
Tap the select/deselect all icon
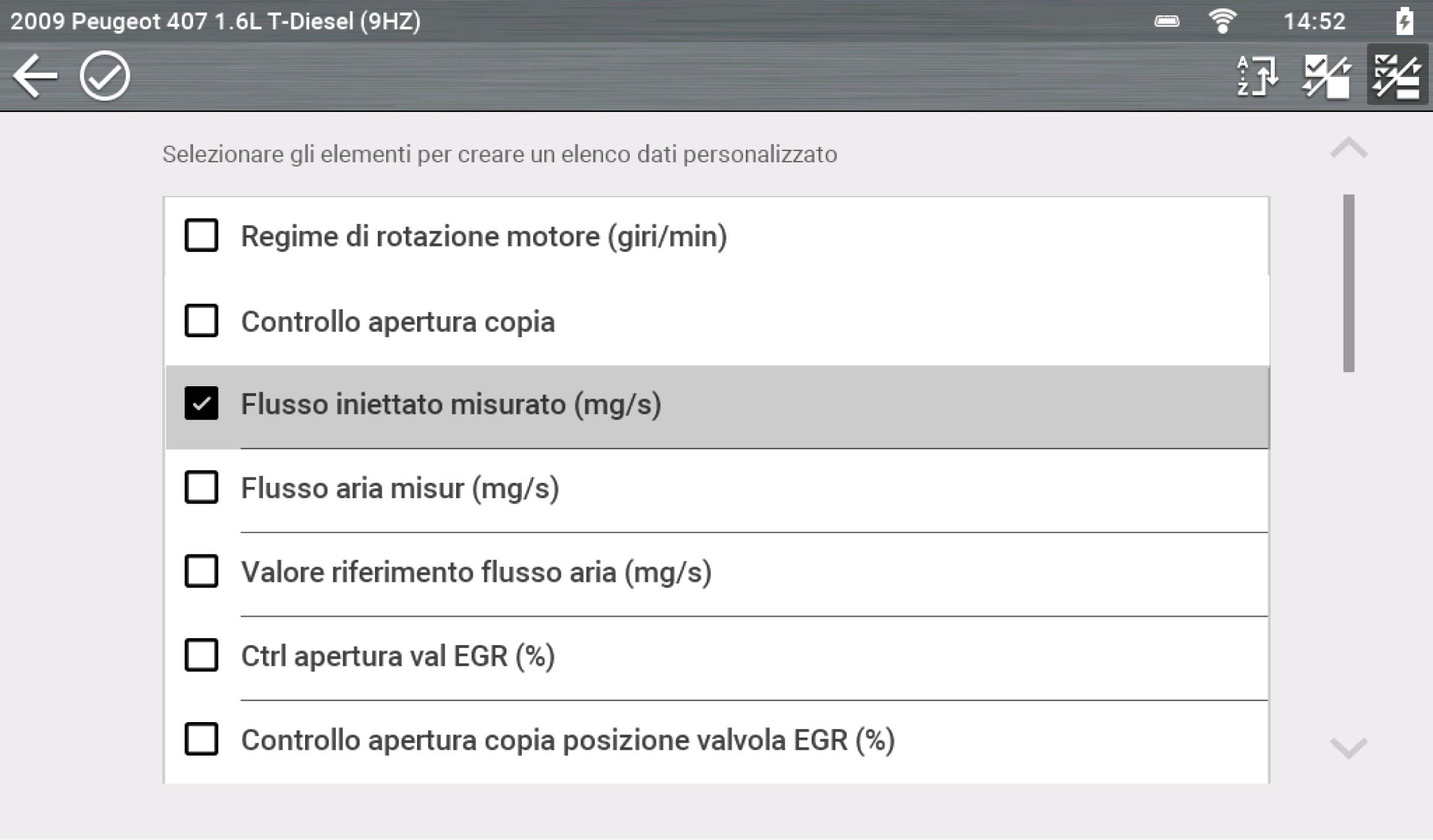1326,76
